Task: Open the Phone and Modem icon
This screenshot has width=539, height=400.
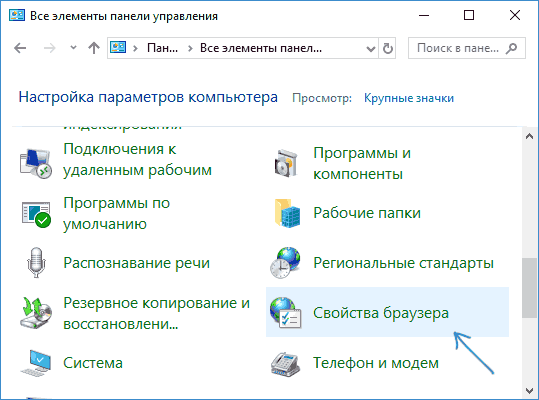Action: click(x=286, y=364)
